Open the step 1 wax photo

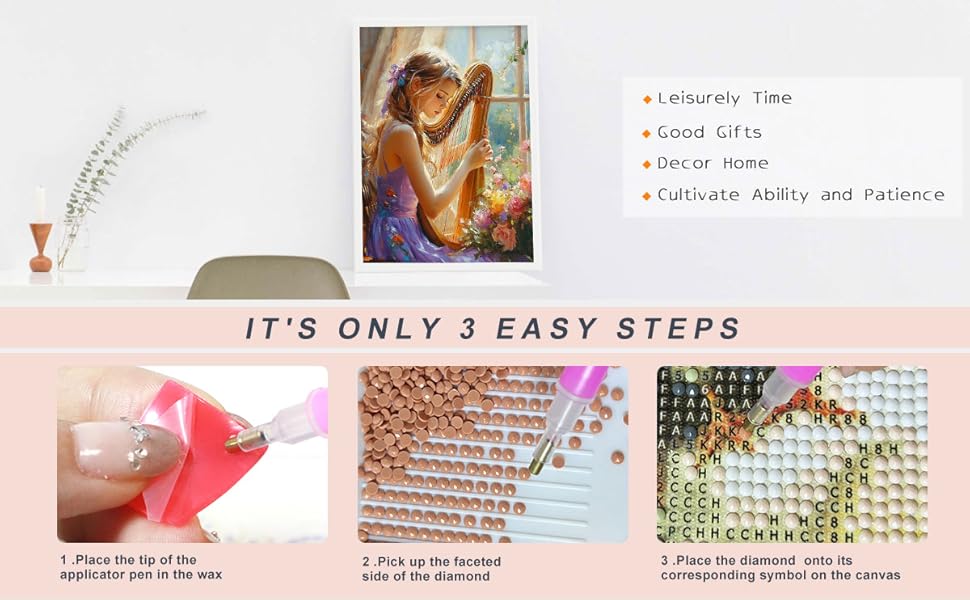[192, 454]
